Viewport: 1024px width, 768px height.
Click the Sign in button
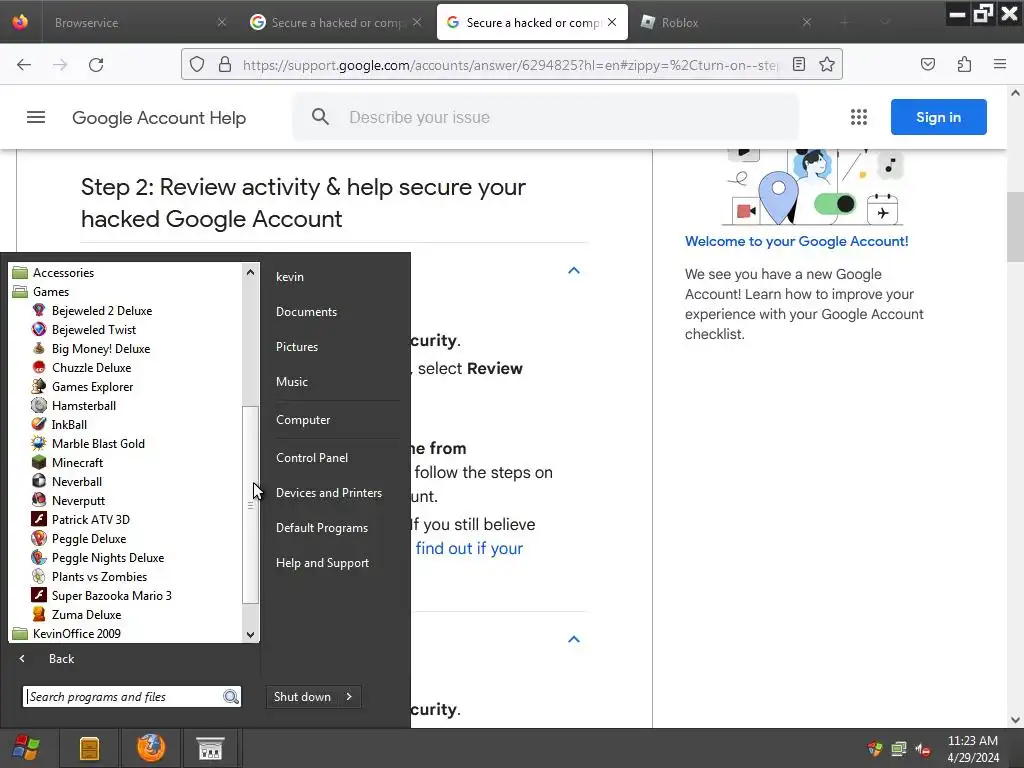tap(938, 117)
